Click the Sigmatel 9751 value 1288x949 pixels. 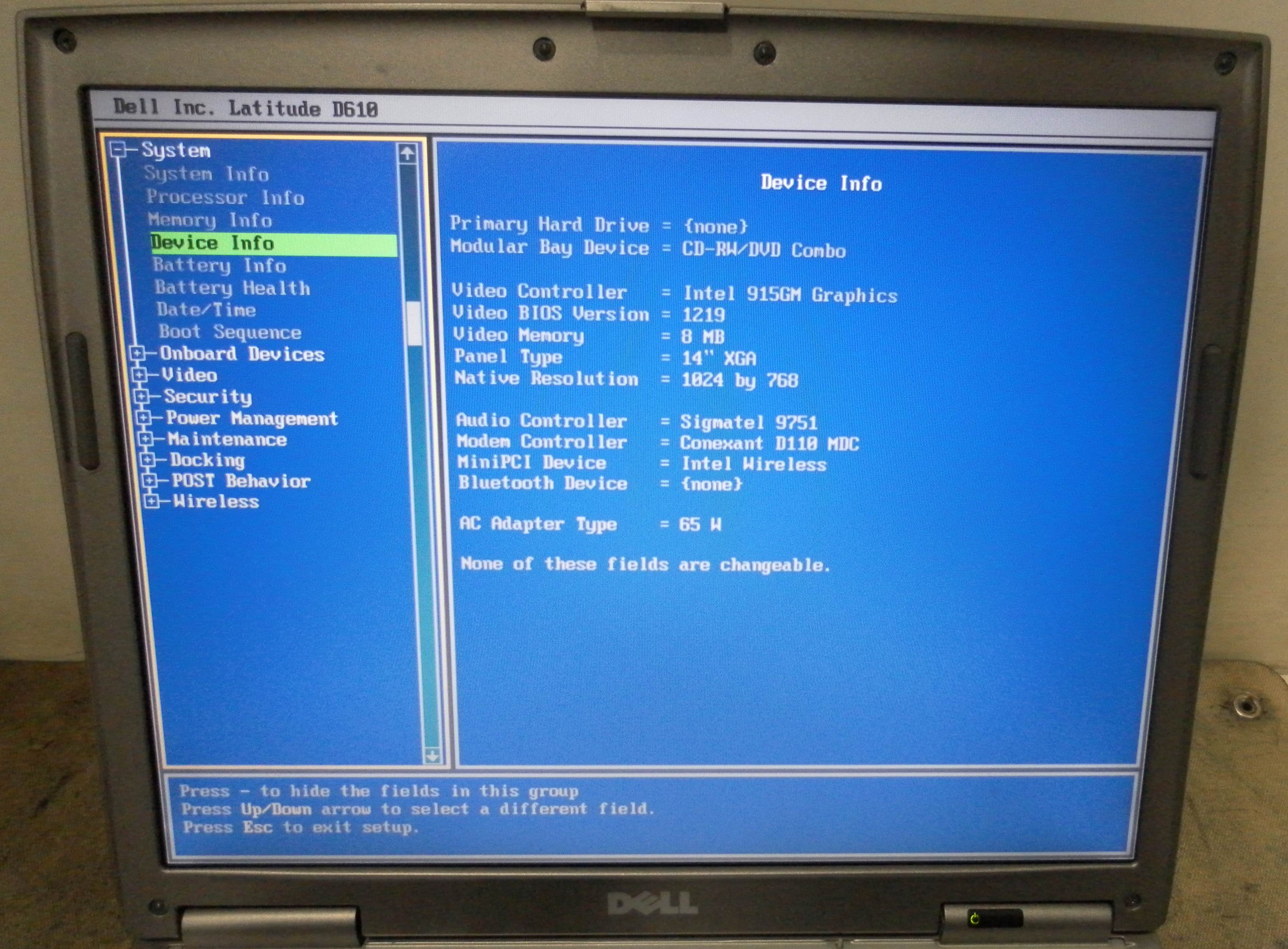[x=749, y=423]
